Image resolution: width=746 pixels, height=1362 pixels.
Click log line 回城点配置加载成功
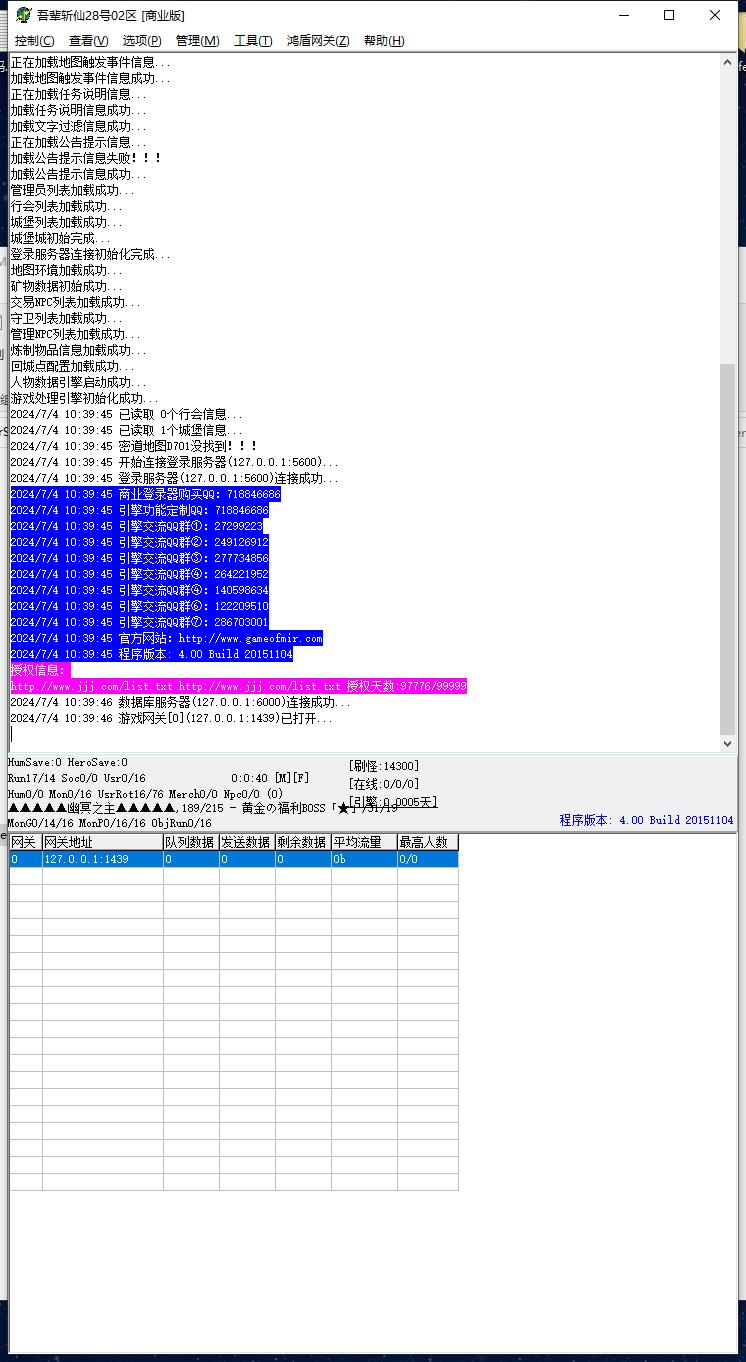(72, 366)
